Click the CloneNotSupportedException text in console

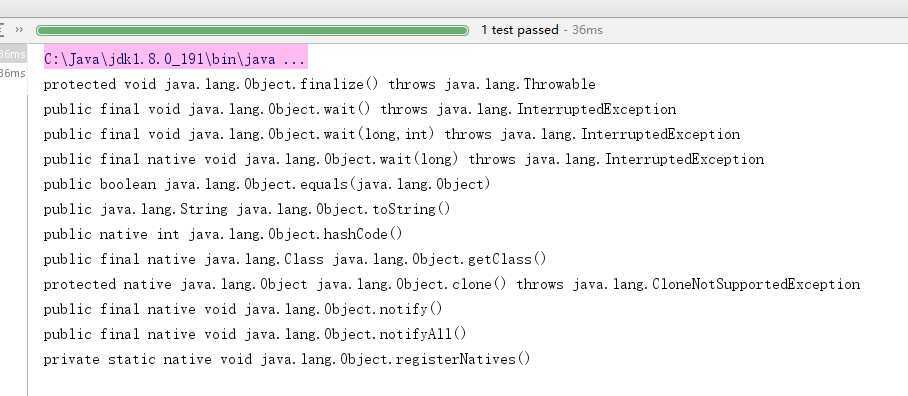point(756,284)
